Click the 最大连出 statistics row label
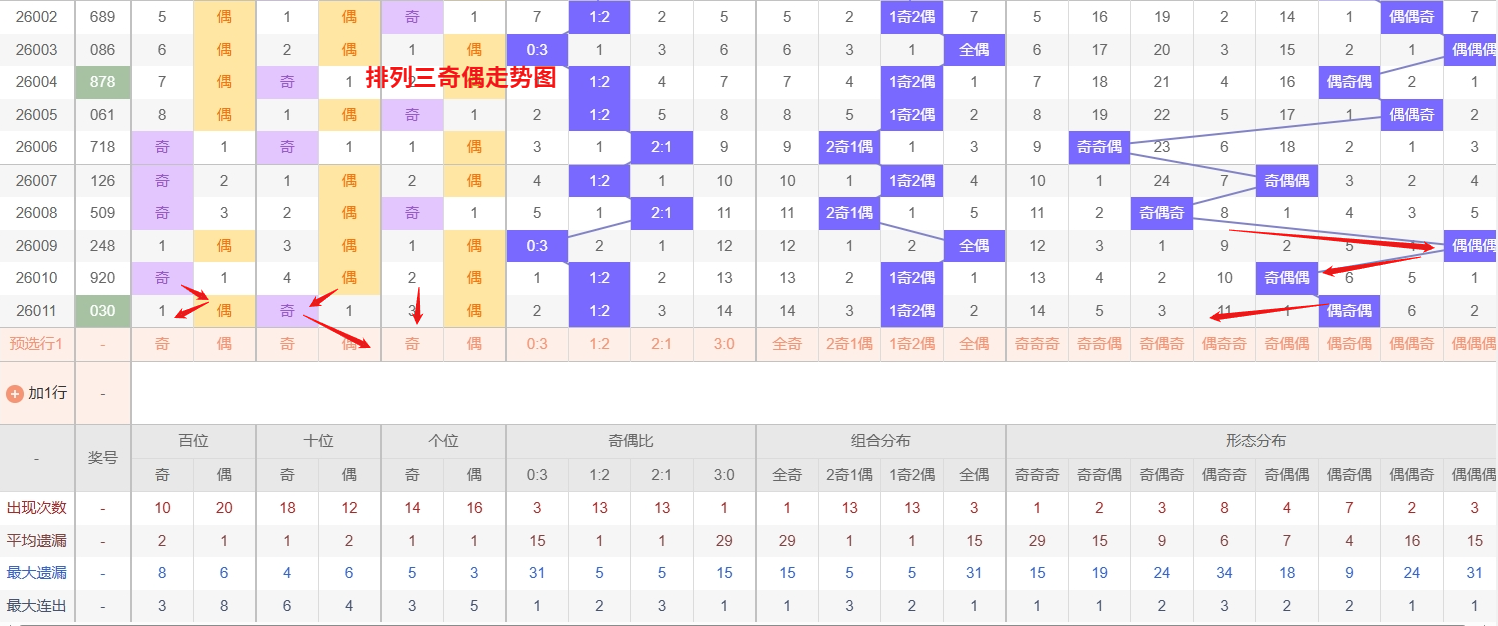Viewport: 1498px width, 626px height. [37, 605]
